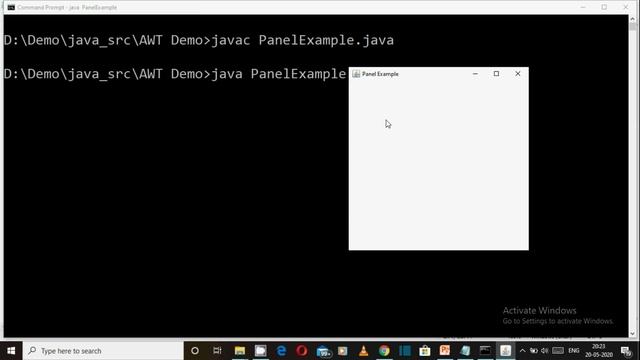Open Task View in the taskbar

pos(217,351)
